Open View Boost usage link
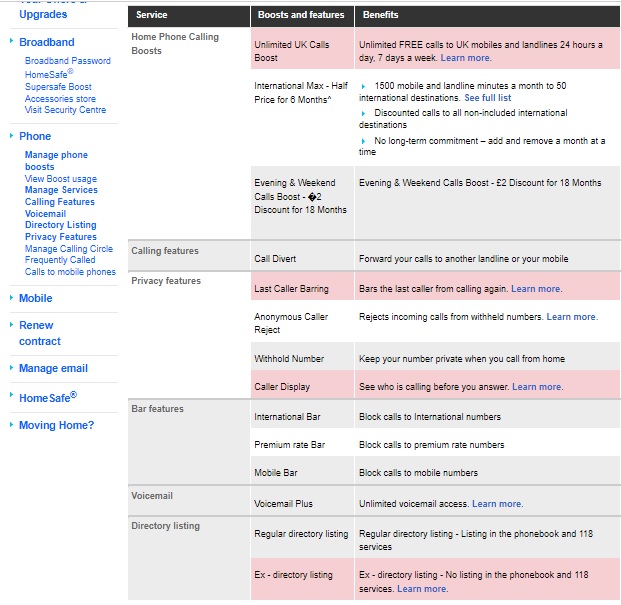 coord(61,179)
